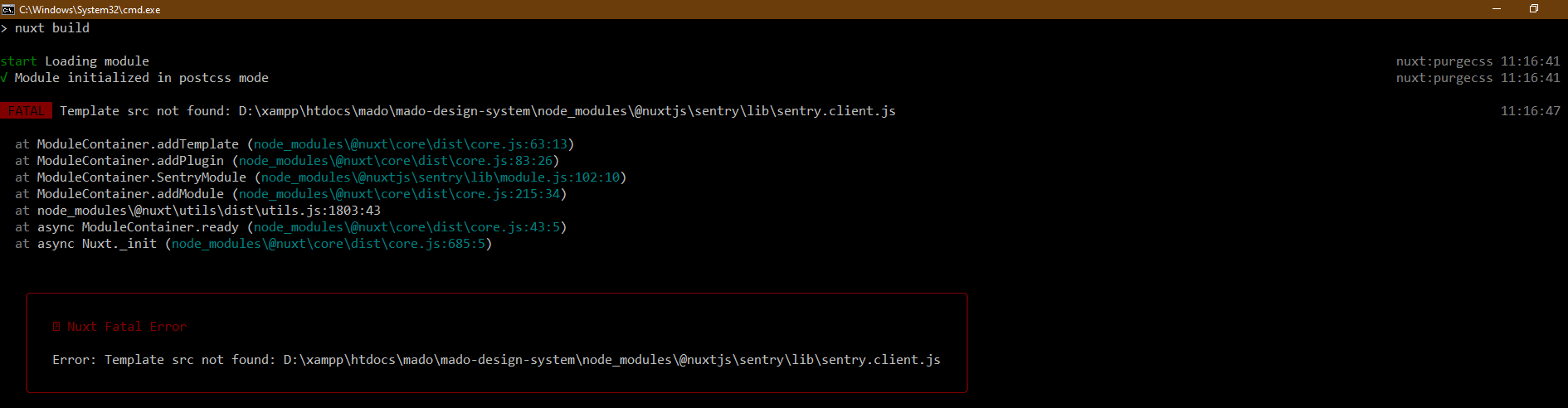Click the cmd.exe icon in title bar
This screenshot has height=408, width=1568.
8,9
